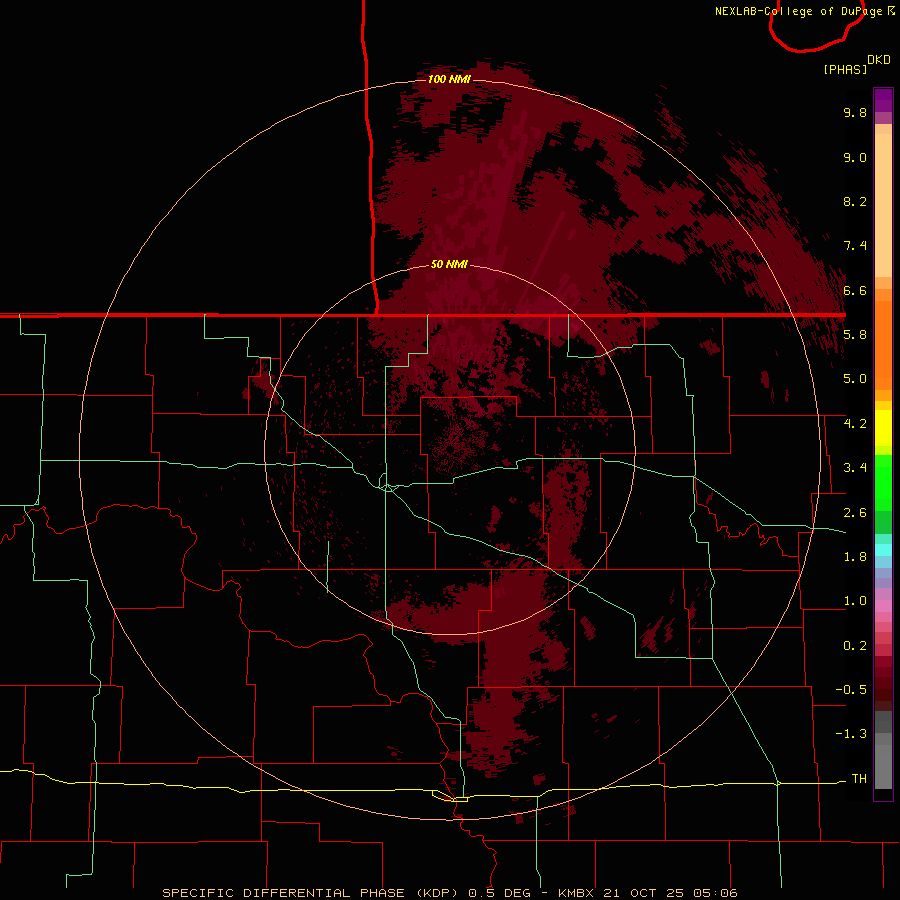Click the -1.3 scale value
The height and width of the screenshot is (900, 900).
point(851,734)
